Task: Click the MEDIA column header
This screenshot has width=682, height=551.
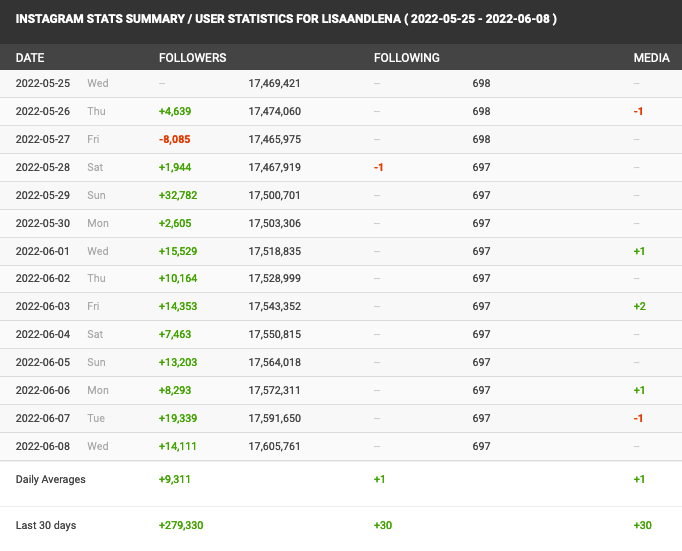Action: [x=651, y=58]
